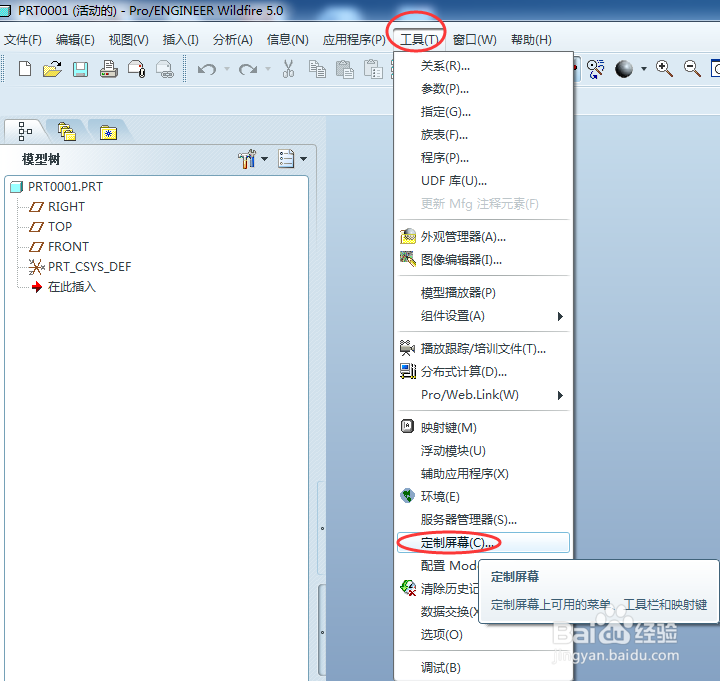The height and width of the screenshot is (681, 720).
Task: Zoom out with the magnifier minus icon
Action: tap(692, 69)
